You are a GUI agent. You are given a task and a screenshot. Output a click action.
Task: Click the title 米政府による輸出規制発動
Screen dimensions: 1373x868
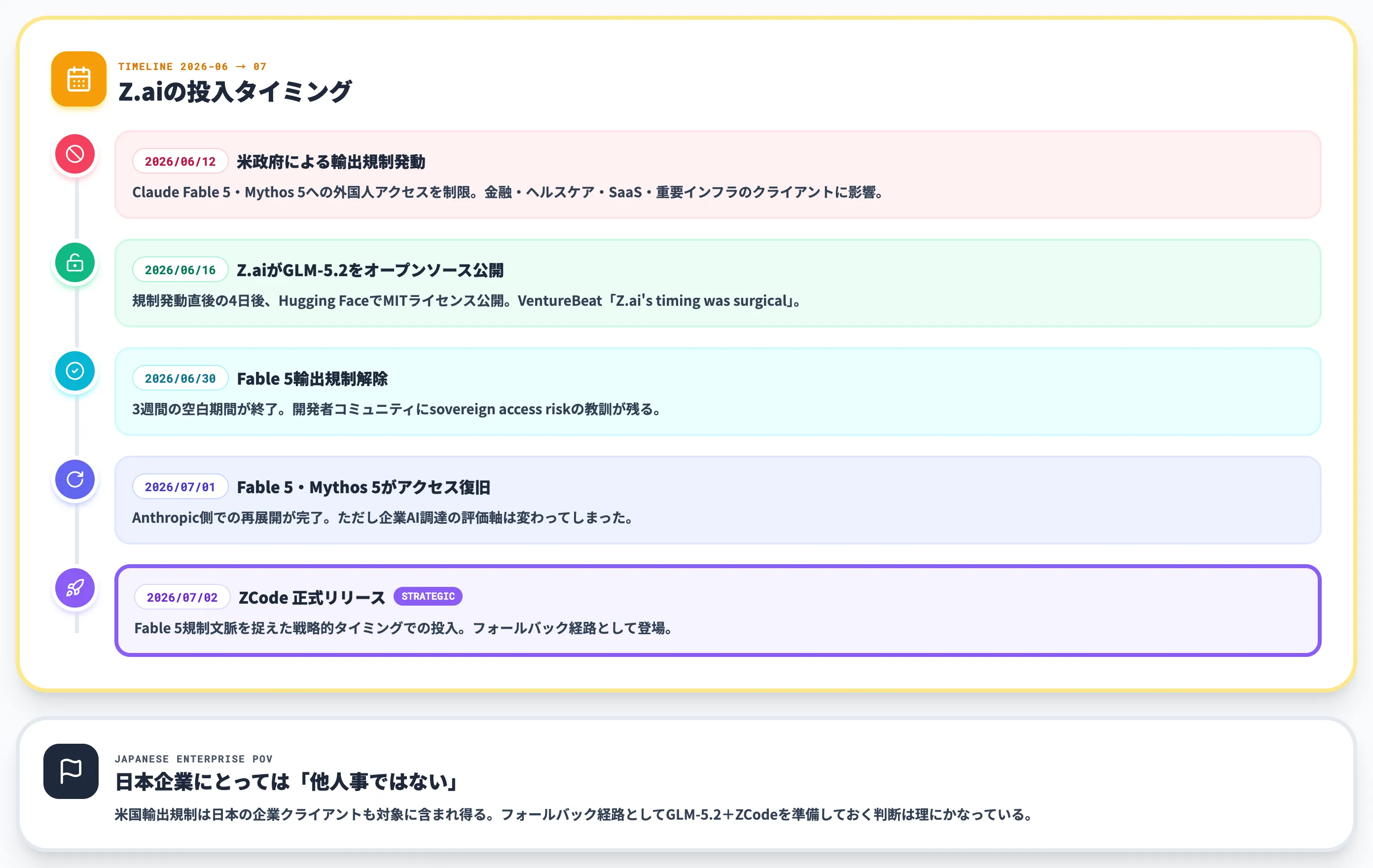pyautogui.click(x=331, y=161)
